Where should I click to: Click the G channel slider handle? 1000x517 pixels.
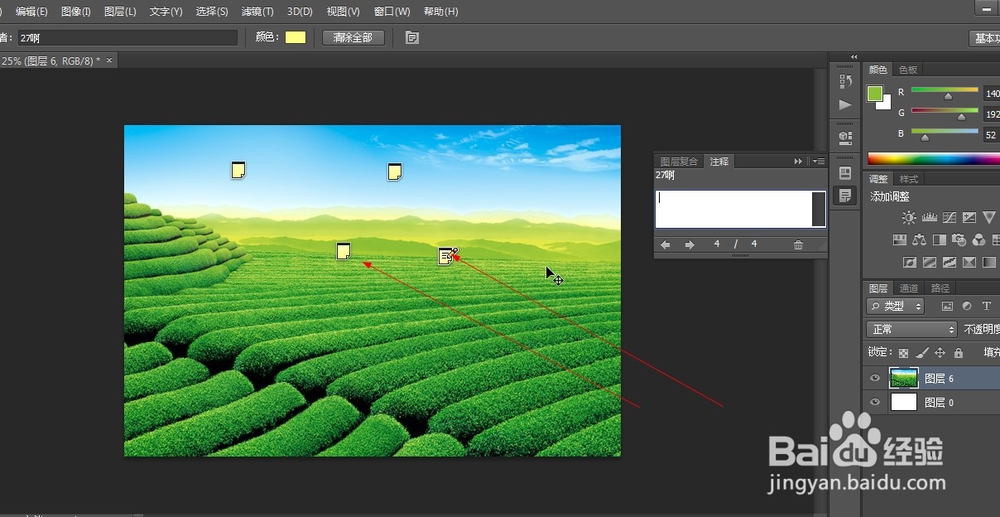[961, 117]
